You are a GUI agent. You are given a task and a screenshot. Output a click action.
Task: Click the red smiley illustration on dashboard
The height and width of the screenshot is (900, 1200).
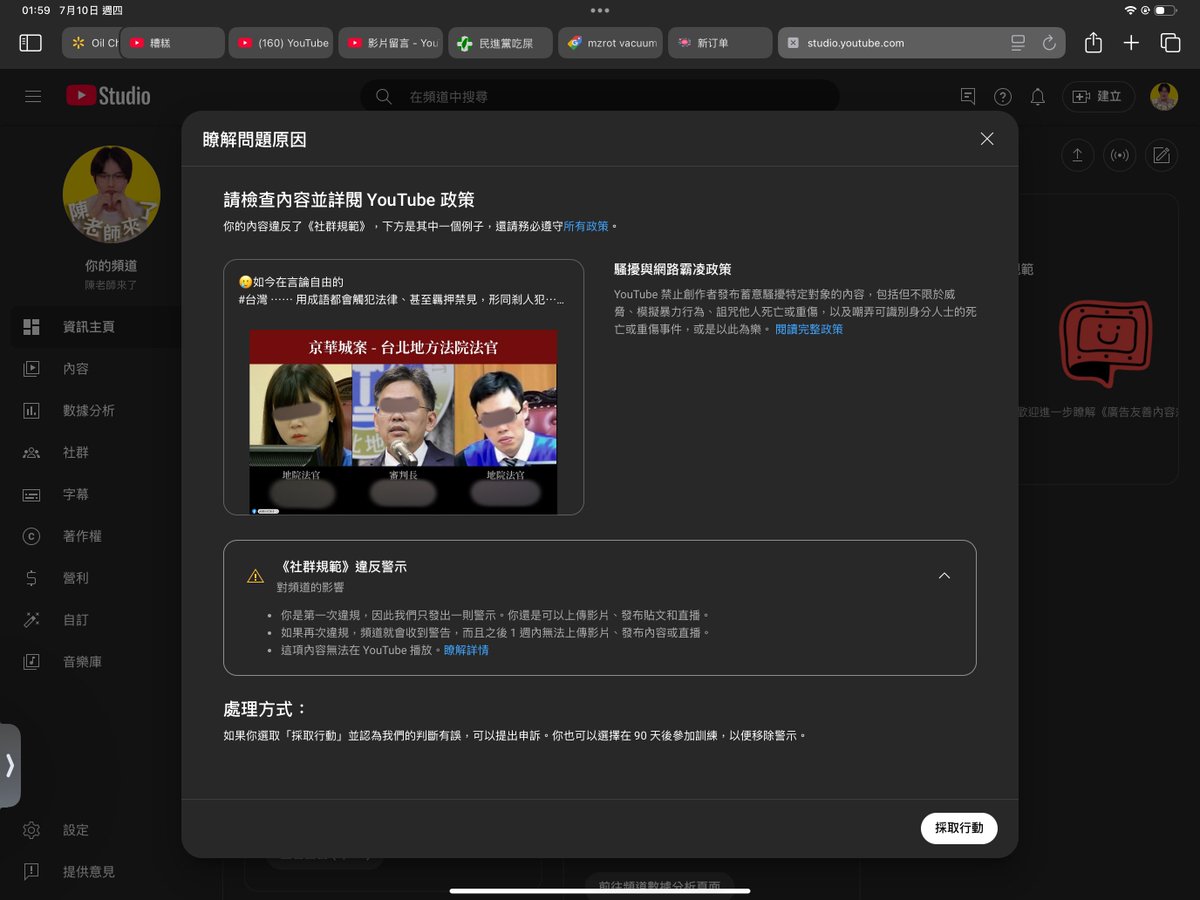(1105, 343)
